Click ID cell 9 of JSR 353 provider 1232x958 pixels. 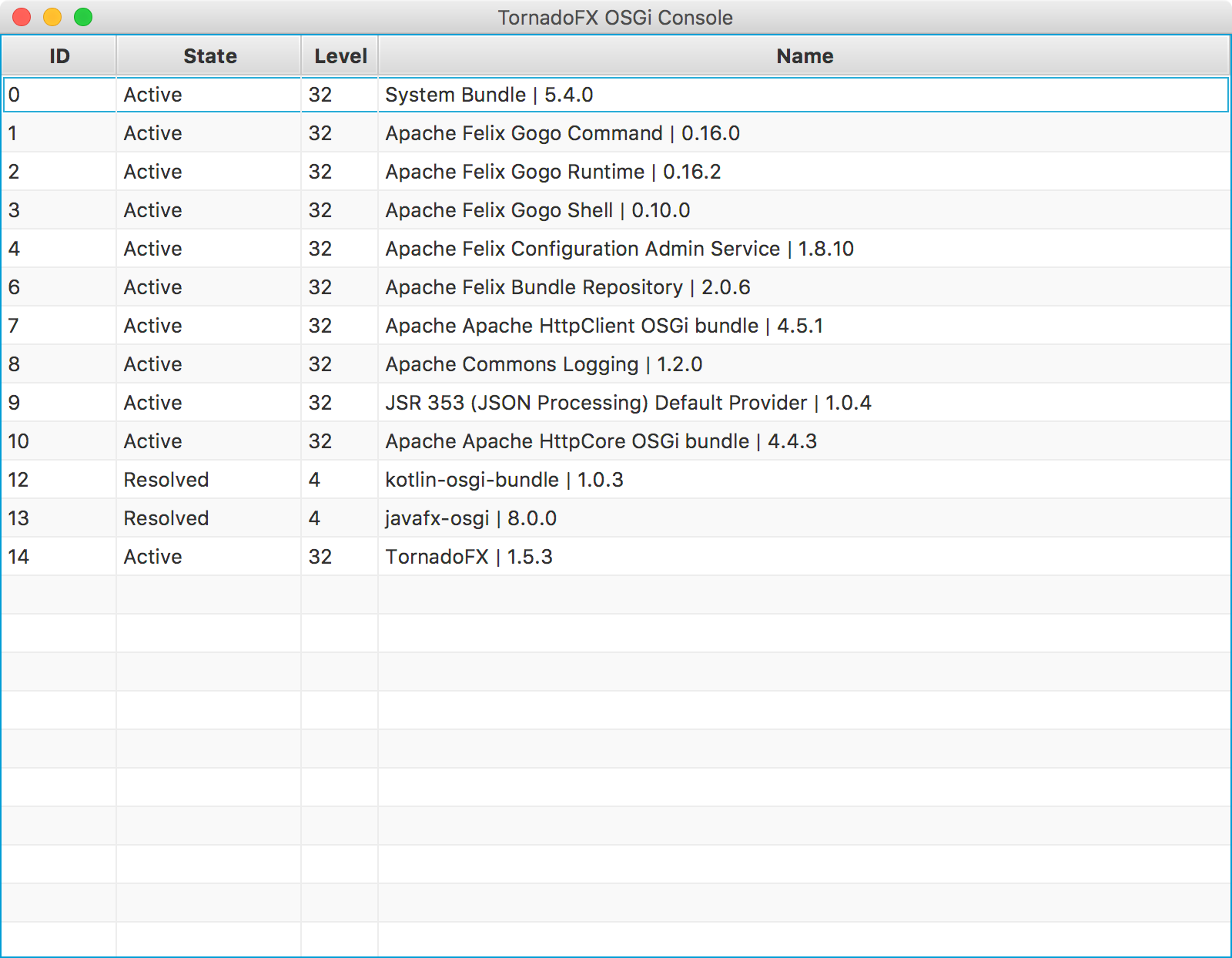[x=59, y=403]
